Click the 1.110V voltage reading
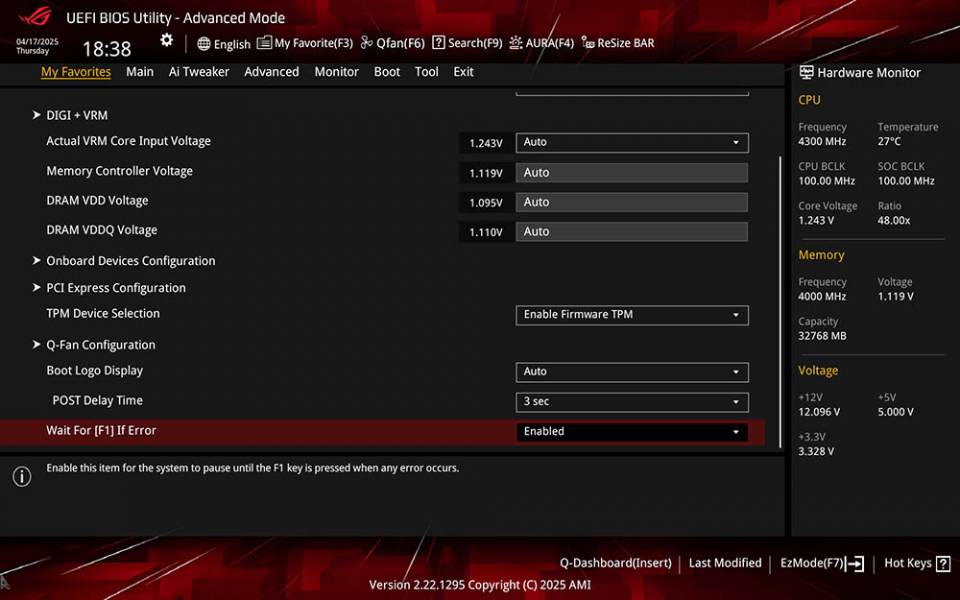 pos(486,232)
